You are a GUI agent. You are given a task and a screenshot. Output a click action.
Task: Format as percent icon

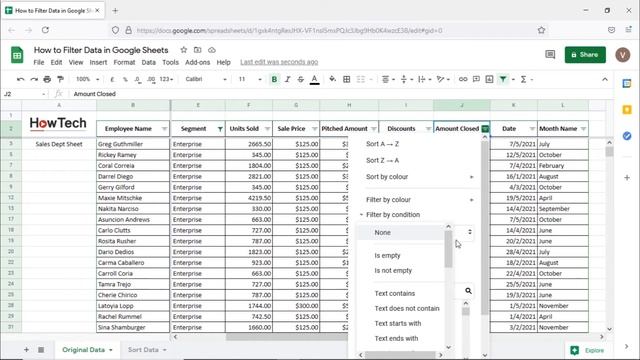tap(125, 79)
